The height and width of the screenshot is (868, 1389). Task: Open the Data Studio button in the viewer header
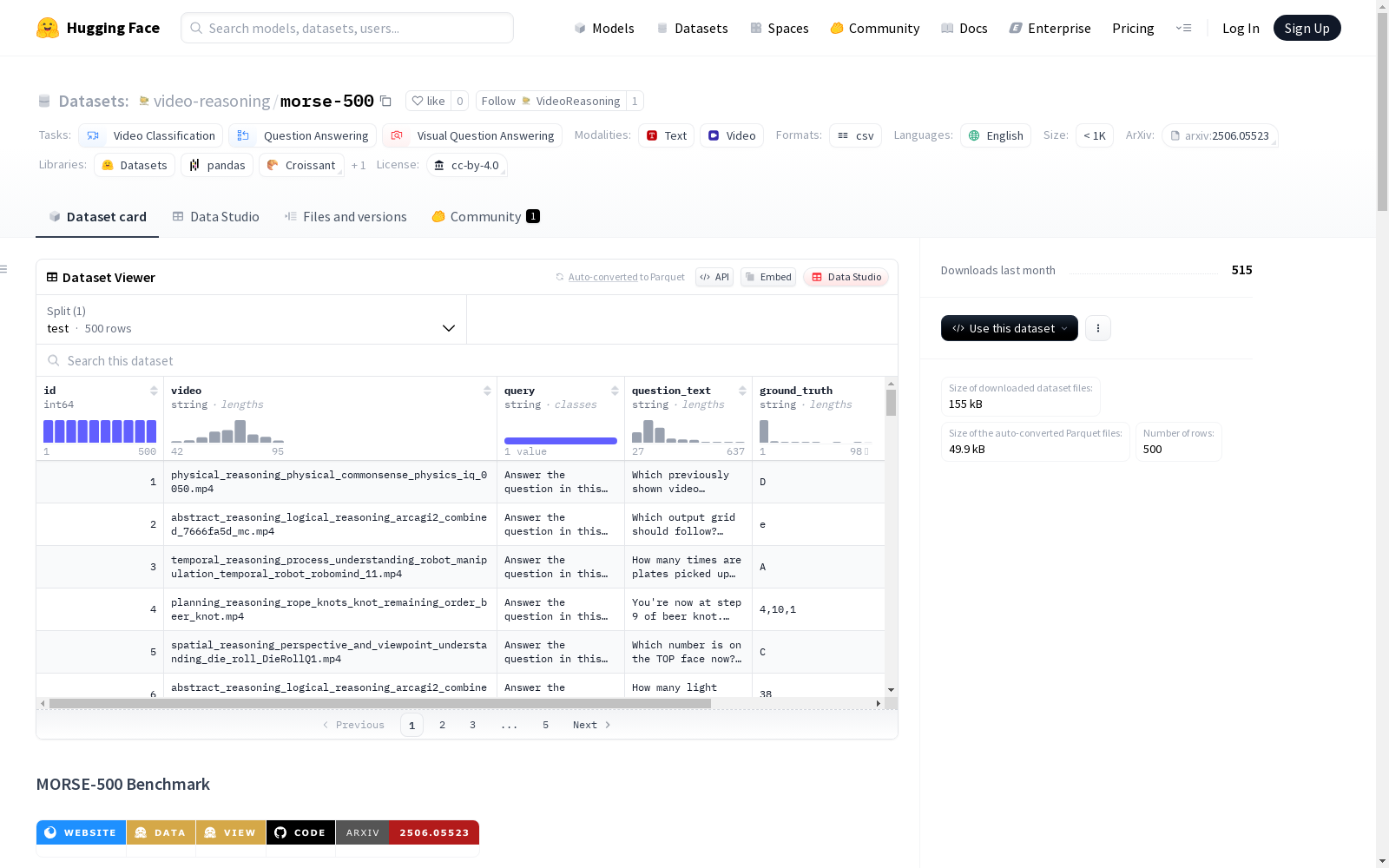tap(846, 277)
